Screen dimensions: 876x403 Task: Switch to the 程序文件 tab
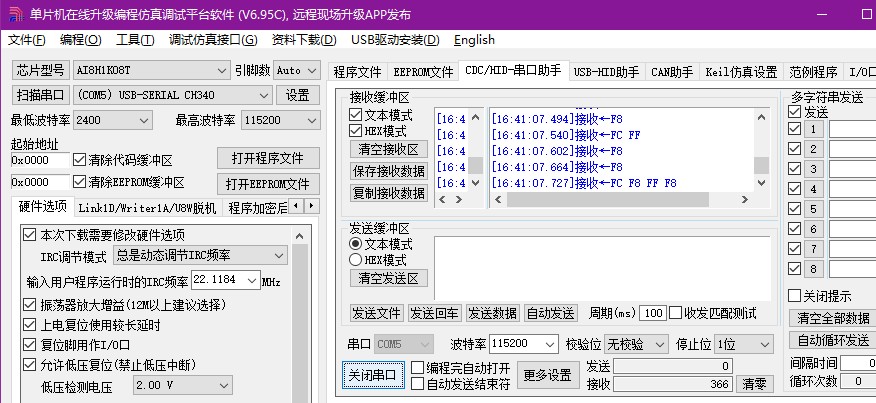[357, 72]
